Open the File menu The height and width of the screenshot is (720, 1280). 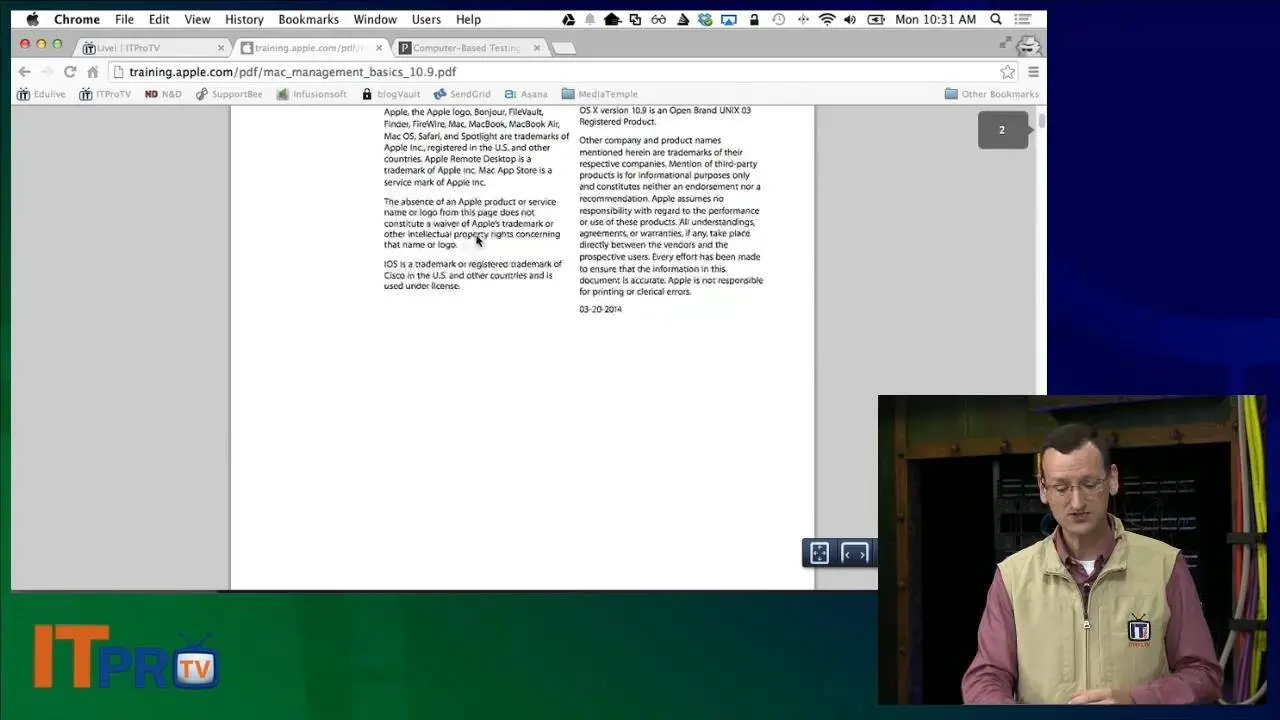point(124,19)
